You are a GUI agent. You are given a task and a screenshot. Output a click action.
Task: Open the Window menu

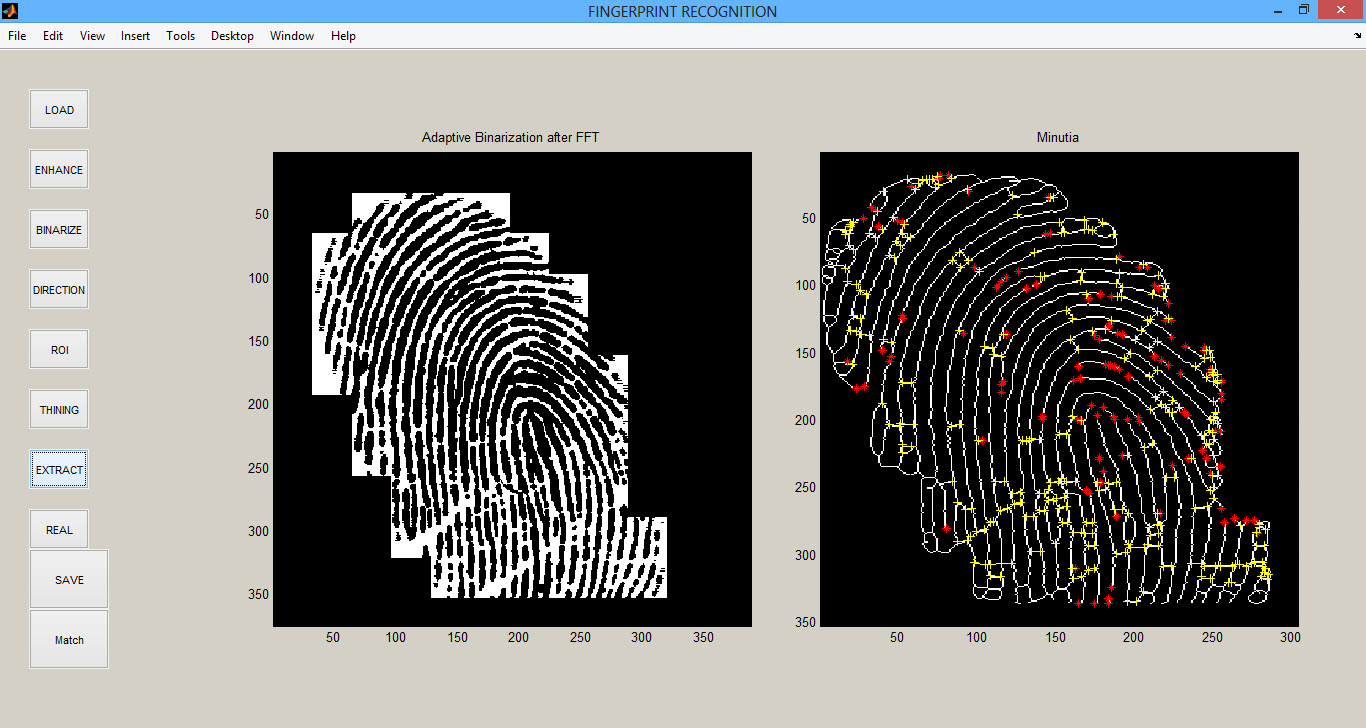(292, 36)
